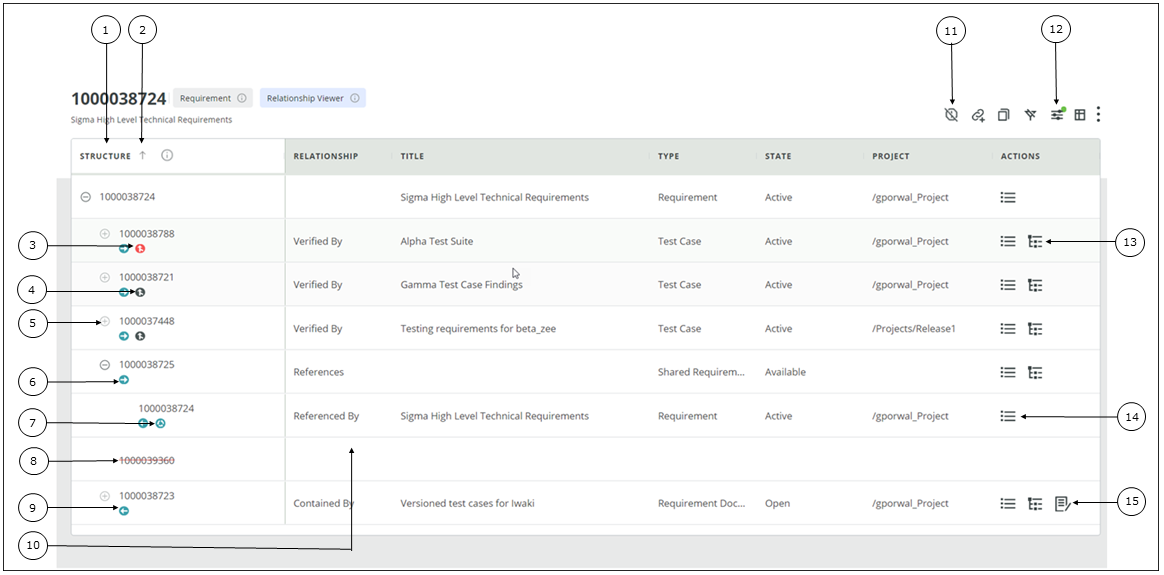Image resolution: width=1164 pixels, height=575 pixels.
Task: Select the struck-through 1000039360 item
Action: coord(147,460)
